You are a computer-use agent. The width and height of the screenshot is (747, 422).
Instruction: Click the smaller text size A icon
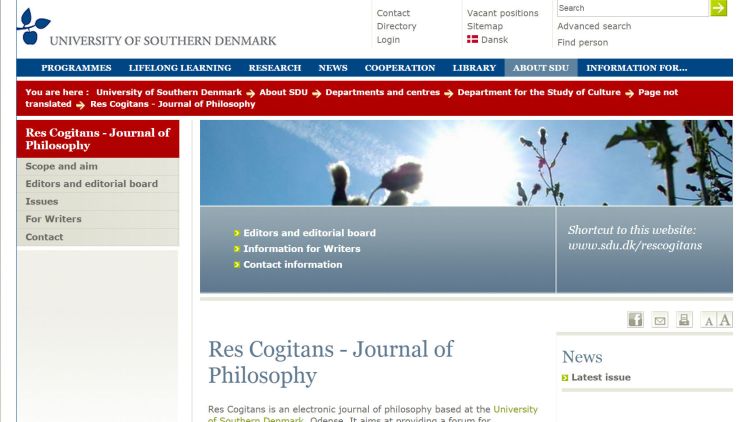[x=708, y=320]
